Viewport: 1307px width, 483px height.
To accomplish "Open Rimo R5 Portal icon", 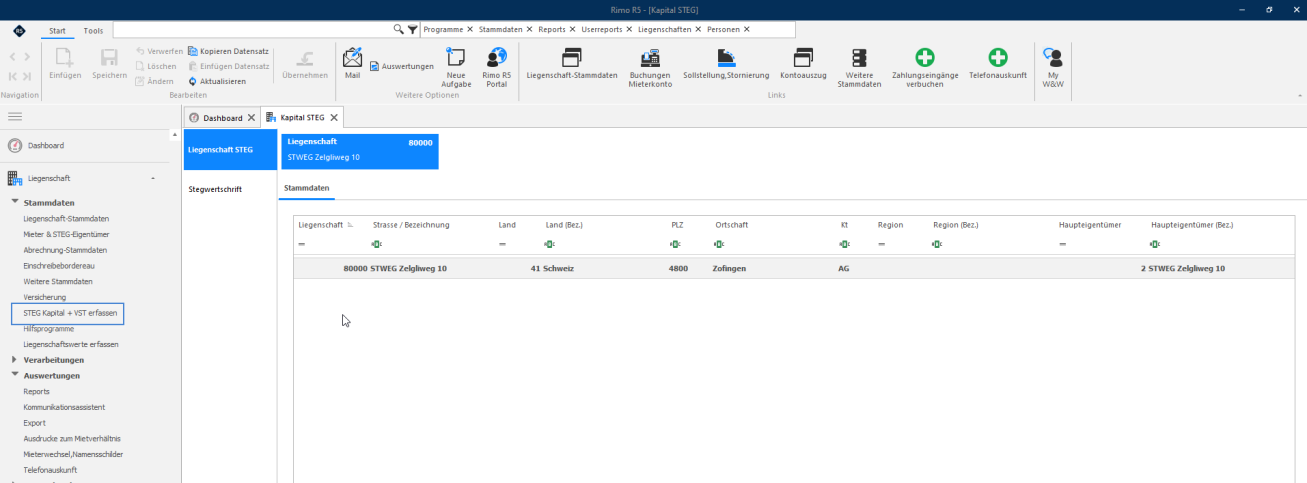I will tap(496, 57).
